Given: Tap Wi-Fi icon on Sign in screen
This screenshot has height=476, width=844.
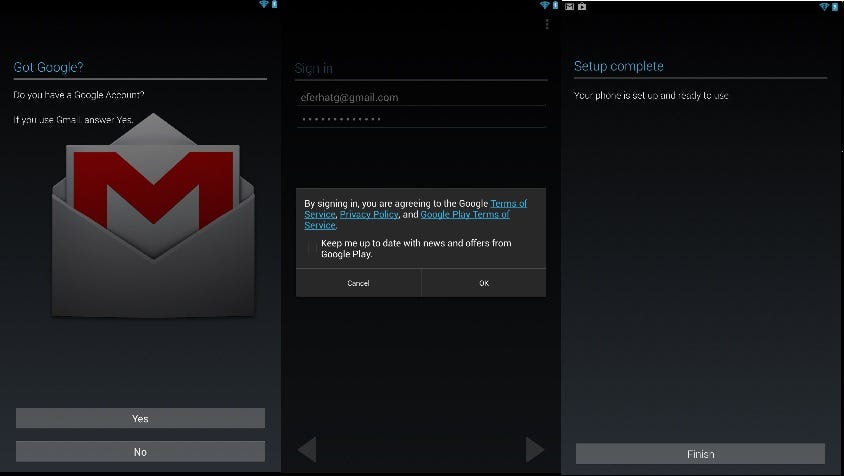Looking at the screenshot, I should [545, 5].
